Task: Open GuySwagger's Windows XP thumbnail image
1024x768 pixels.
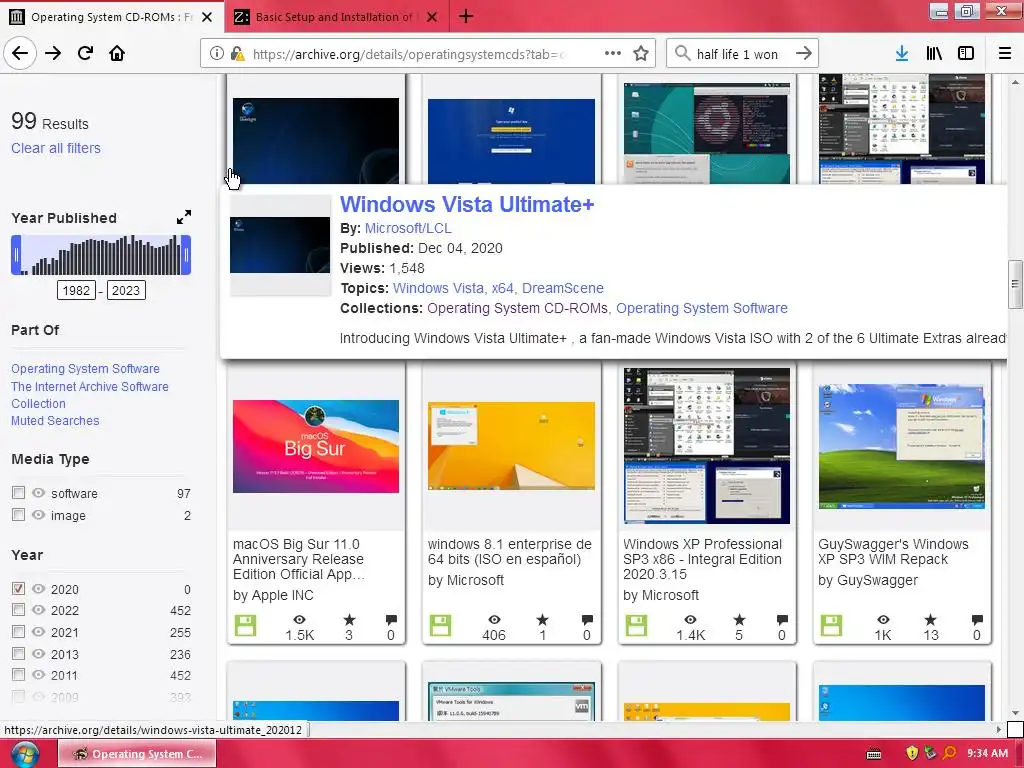Action: (x=902, y=447)
